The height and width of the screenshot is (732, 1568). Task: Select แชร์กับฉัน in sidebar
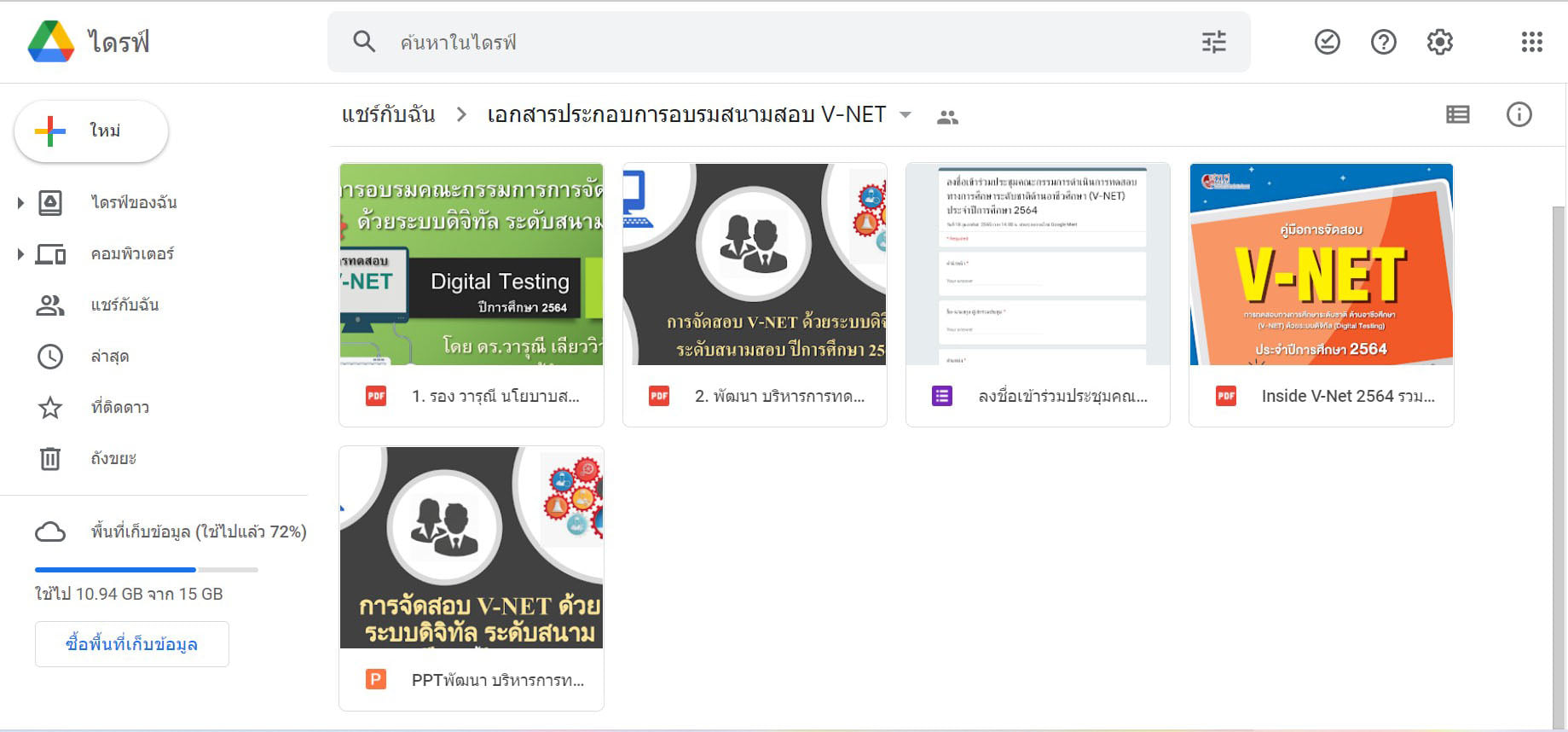point(125,305)
